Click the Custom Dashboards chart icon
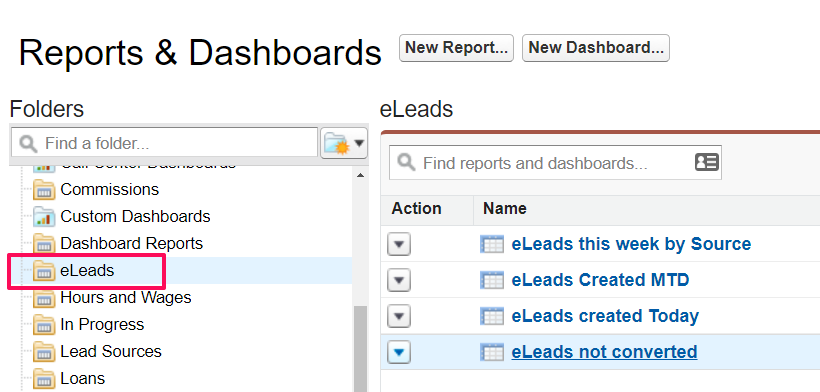 pyautogui.click(x=44, y=216)
